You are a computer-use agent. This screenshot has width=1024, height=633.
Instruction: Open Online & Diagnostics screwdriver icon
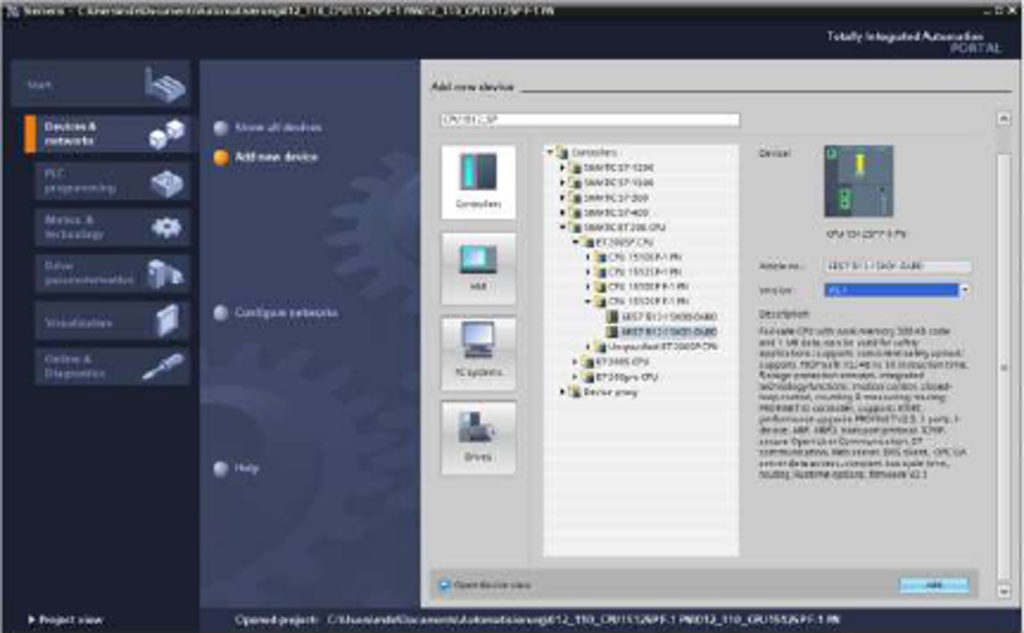click(163, 366)
